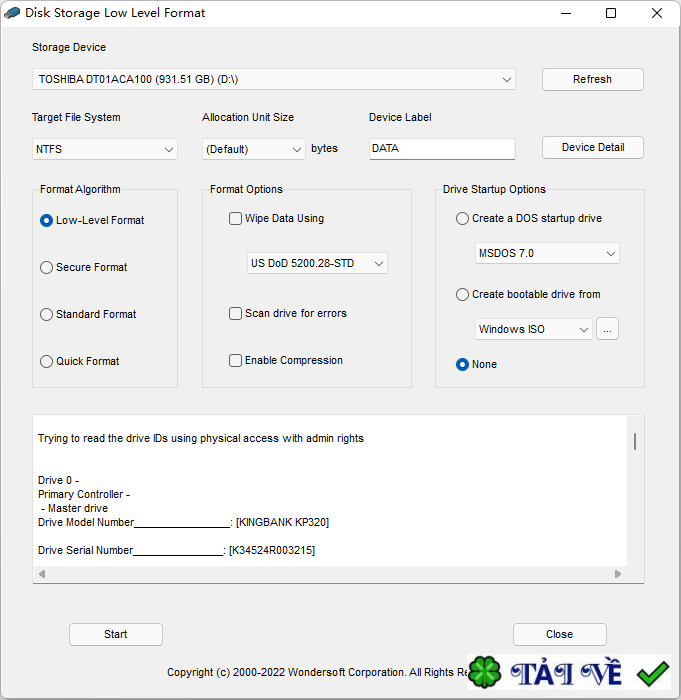Click log horizontal scroll right arrow
This screenshot has height=700, width=681.
618,574
